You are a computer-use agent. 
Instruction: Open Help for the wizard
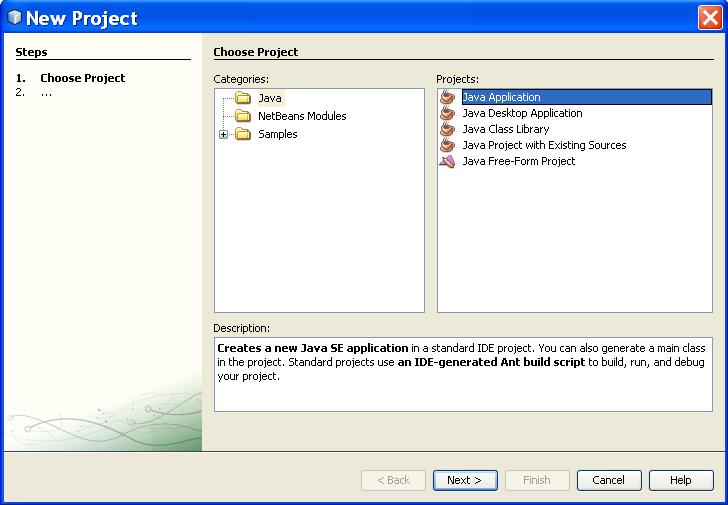pyautogui.click(x=680, y=480)
